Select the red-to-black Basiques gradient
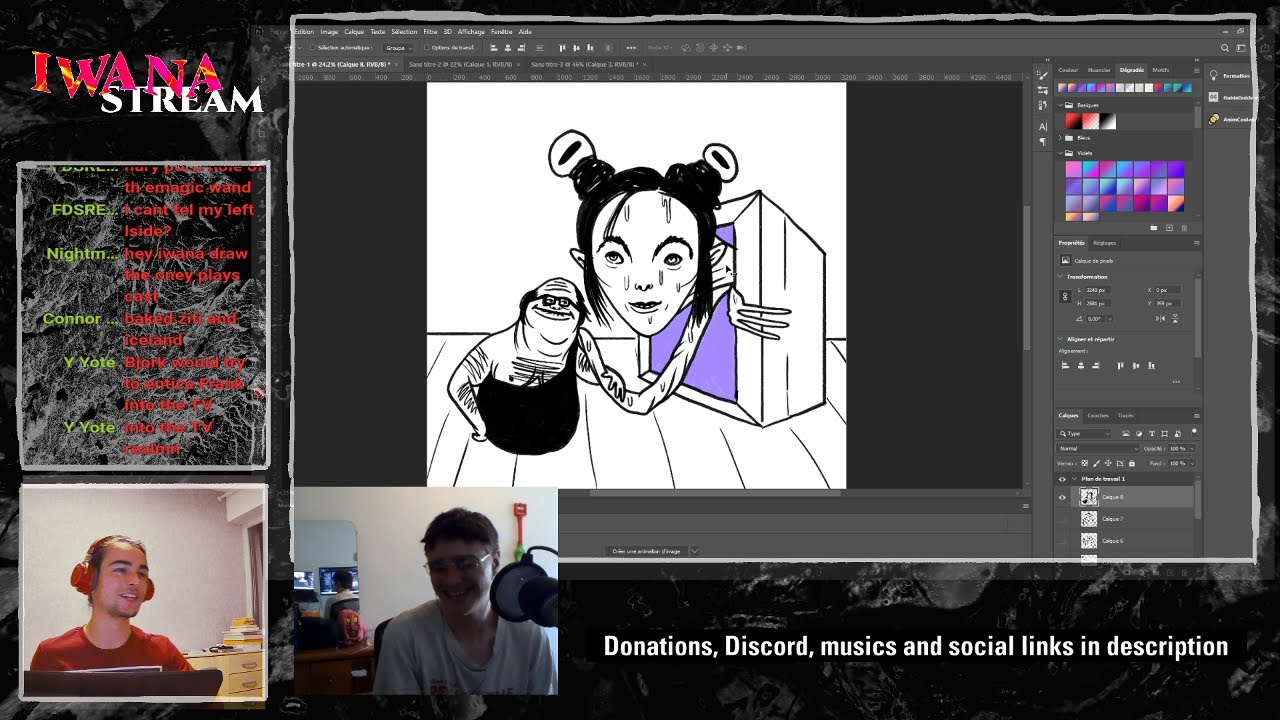The image size is (1280, 720). [x=1074, y=121]
